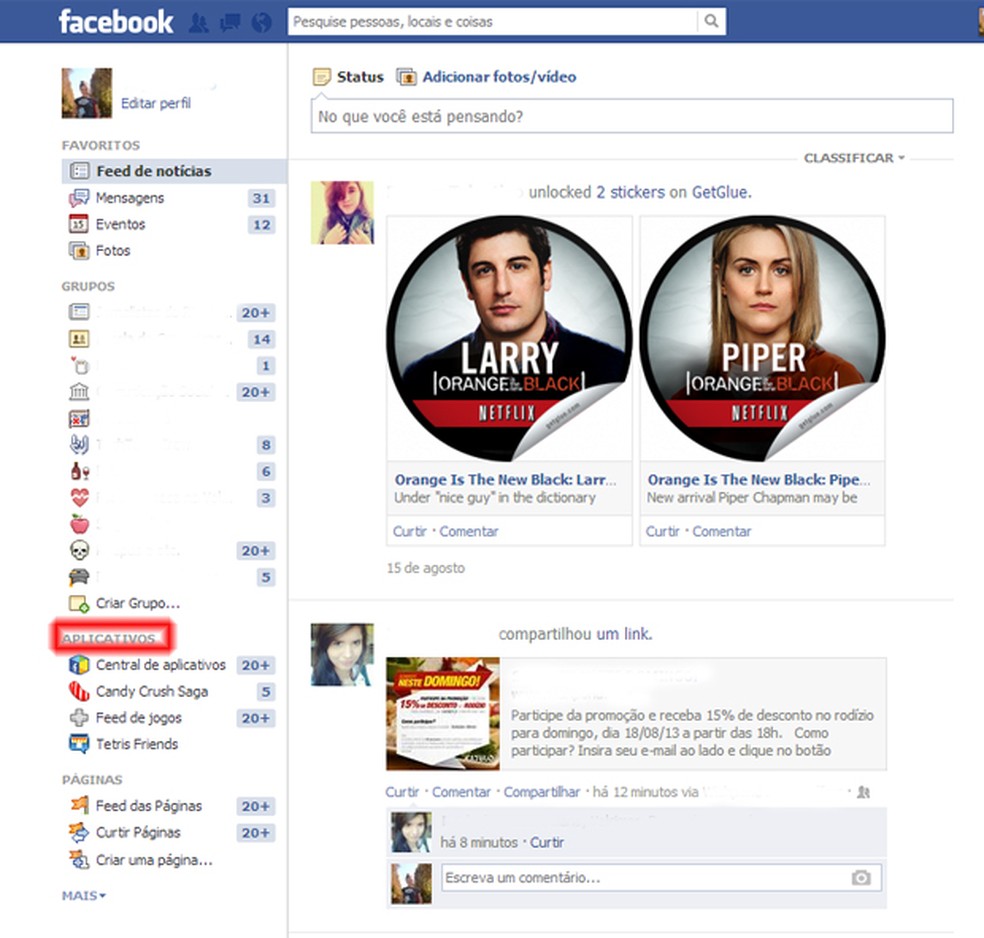Click the Facebook logo
The image size is (984, 938).
[x=116, y=20]
